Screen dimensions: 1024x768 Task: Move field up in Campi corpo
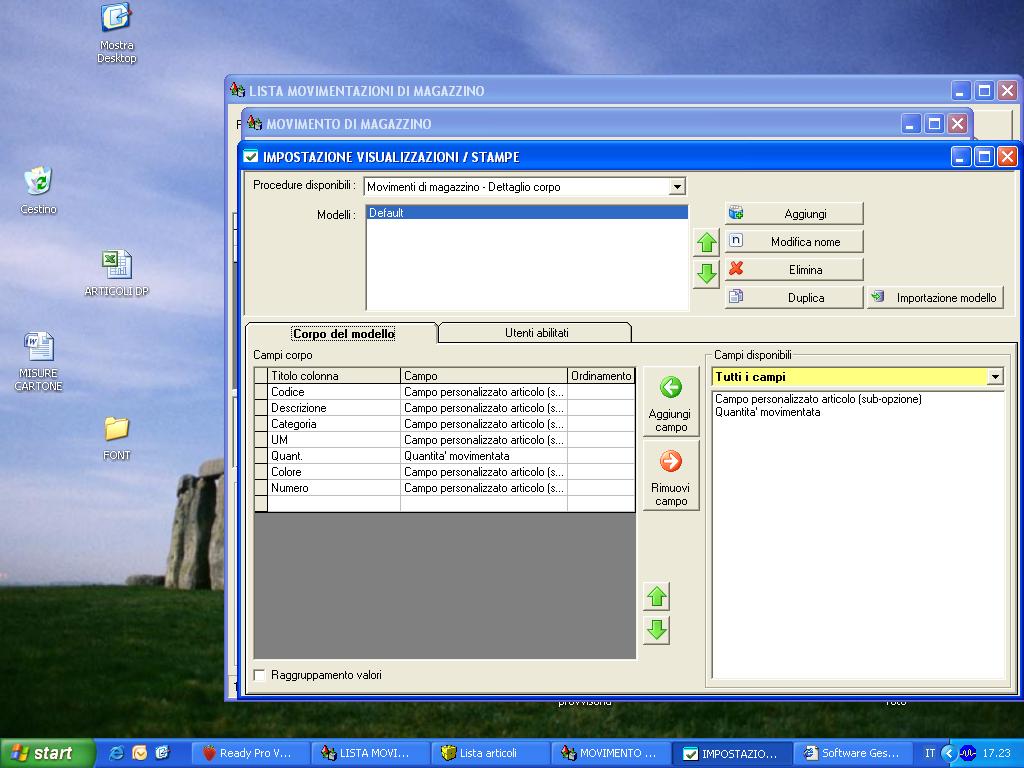(656, 597)
